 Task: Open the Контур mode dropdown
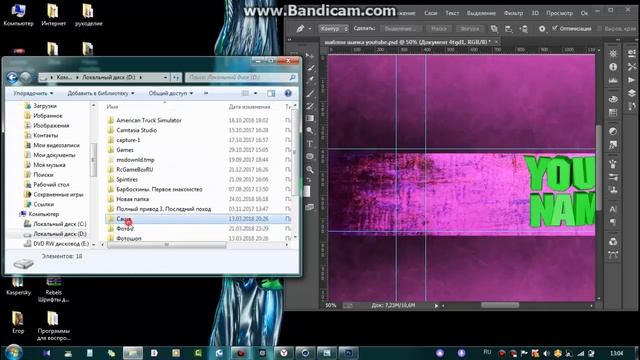[333, 29]
